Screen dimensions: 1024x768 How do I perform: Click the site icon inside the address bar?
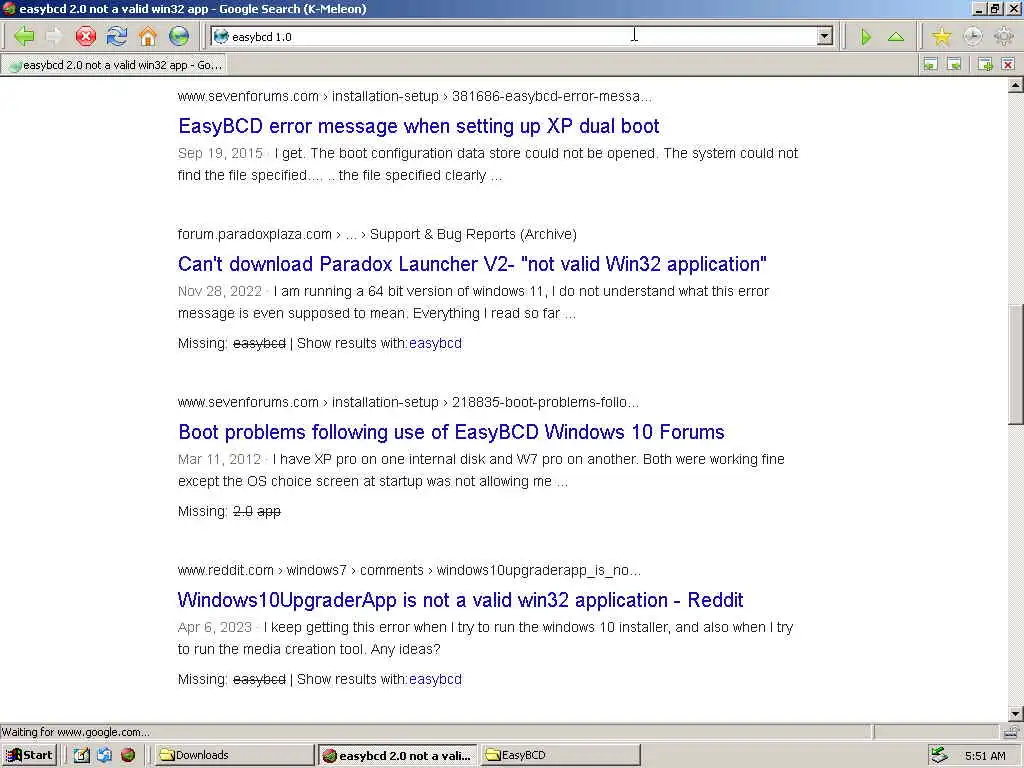click(221, 37)
